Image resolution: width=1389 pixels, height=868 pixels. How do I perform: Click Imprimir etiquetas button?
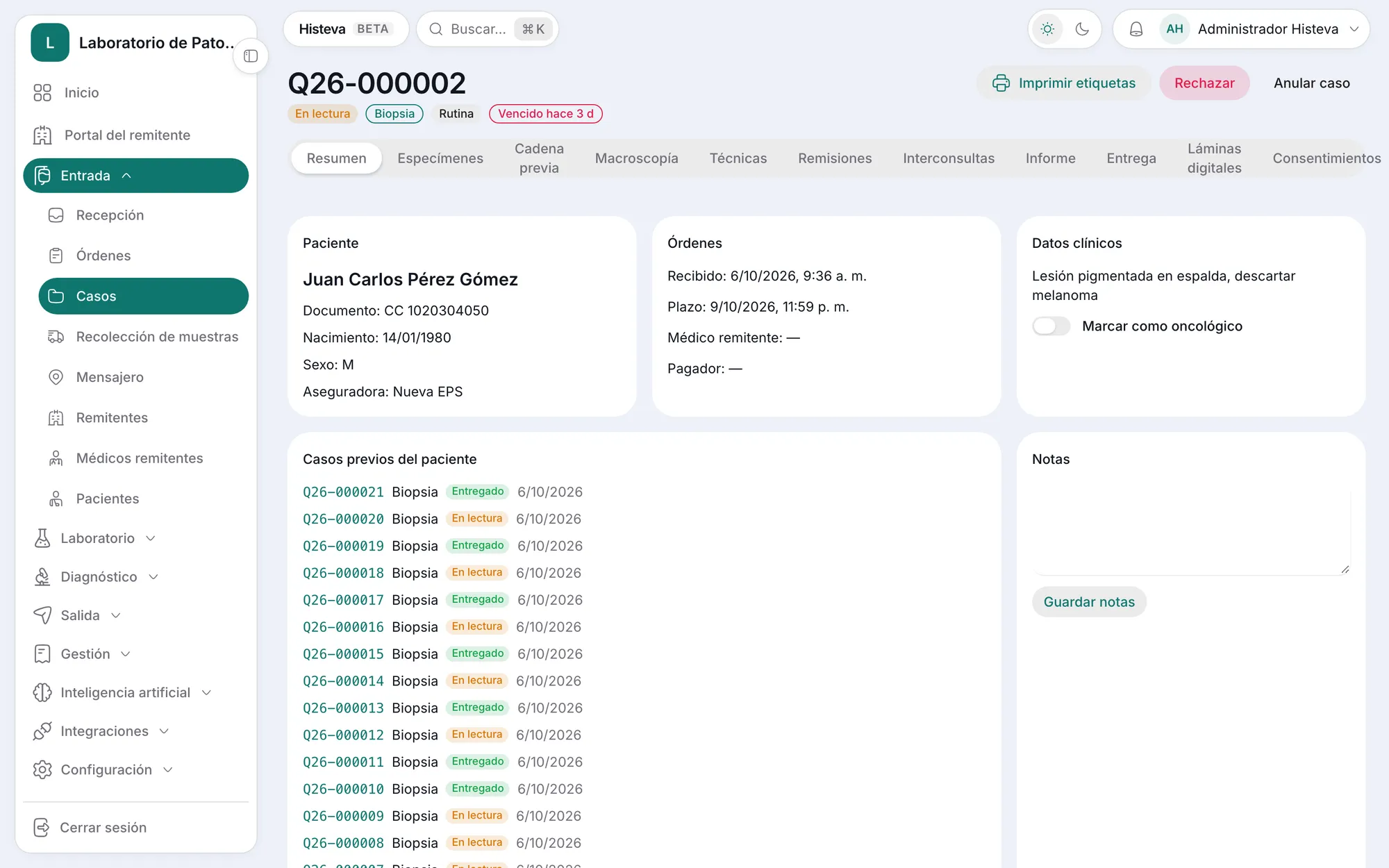tap(1064, 83)
